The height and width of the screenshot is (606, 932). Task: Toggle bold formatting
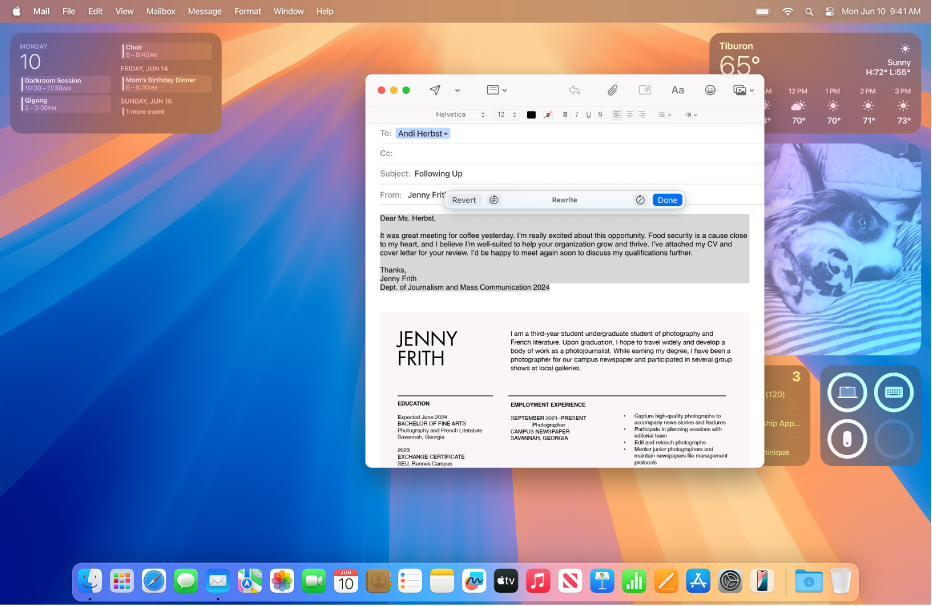564,115
